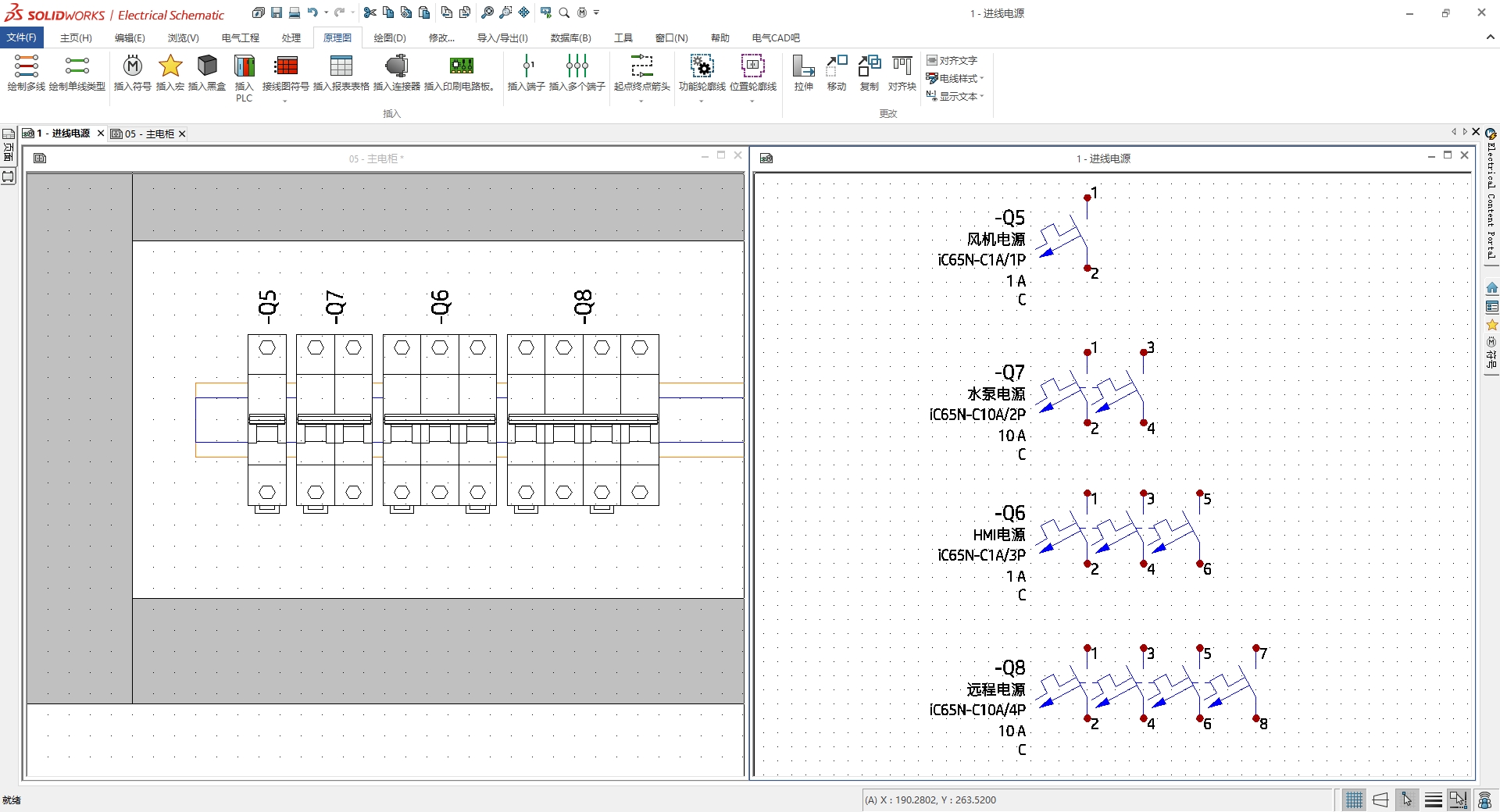Open the 绘图(D) ribbon tab
This screenshot has width=1500, height=812.
click(x=389, y=37)
